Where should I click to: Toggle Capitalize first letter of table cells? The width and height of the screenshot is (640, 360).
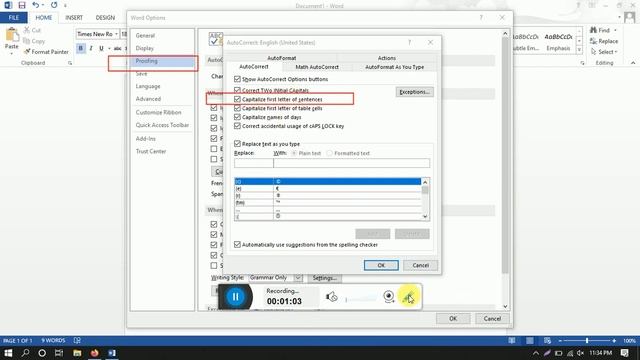pyautogui.click(x=238, y=108)
